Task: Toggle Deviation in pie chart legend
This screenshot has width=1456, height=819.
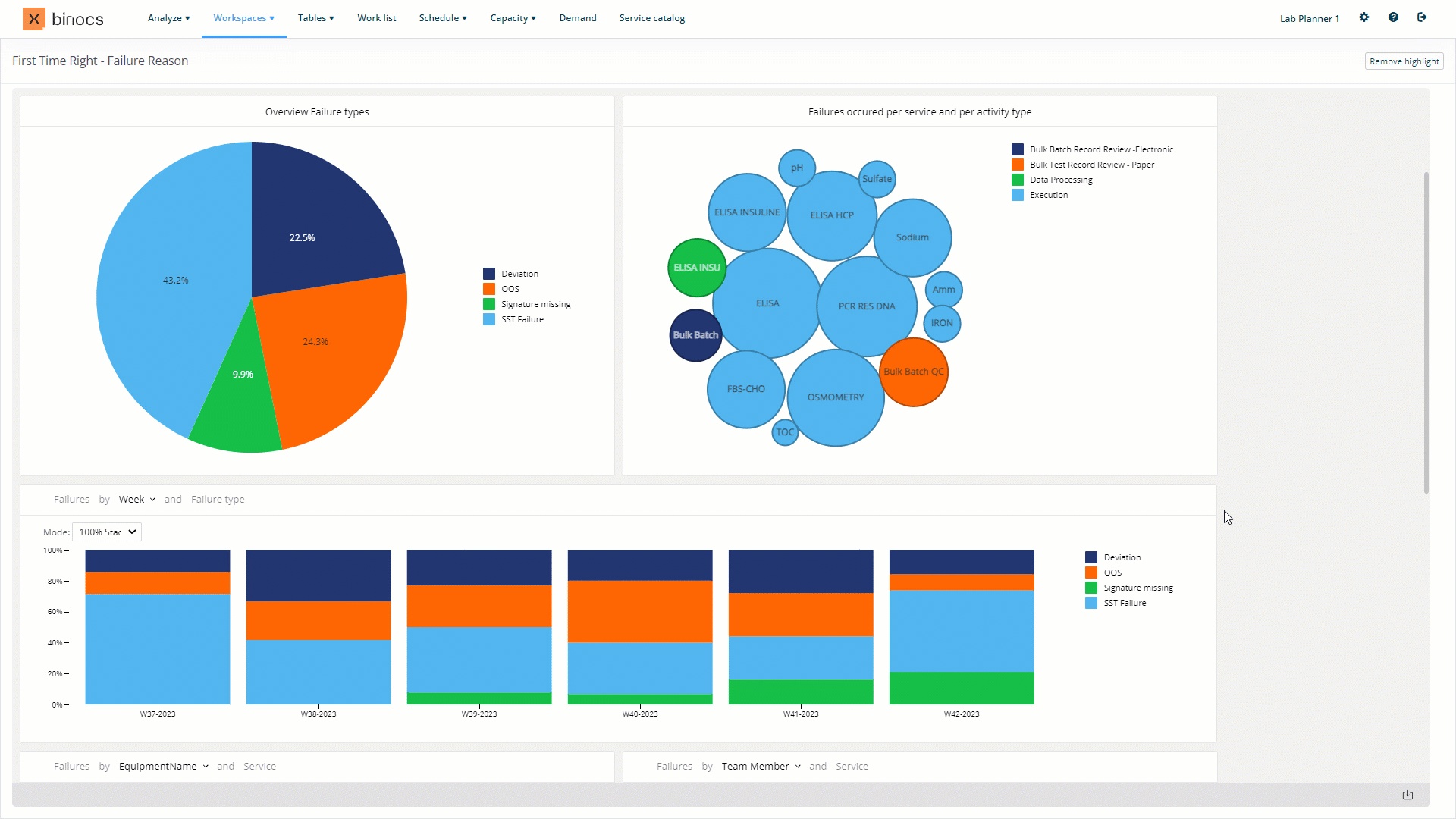Action: pyautogui.click(x=511, y=274)
